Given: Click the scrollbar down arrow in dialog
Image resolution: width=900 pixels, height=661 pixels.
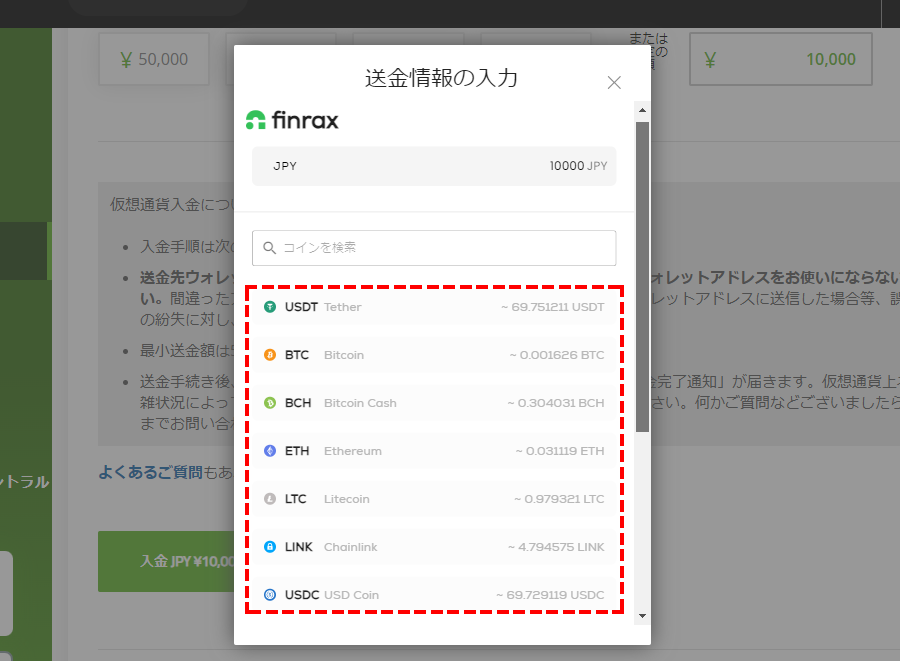Looking at the screenshot, I should click(642, 616).
